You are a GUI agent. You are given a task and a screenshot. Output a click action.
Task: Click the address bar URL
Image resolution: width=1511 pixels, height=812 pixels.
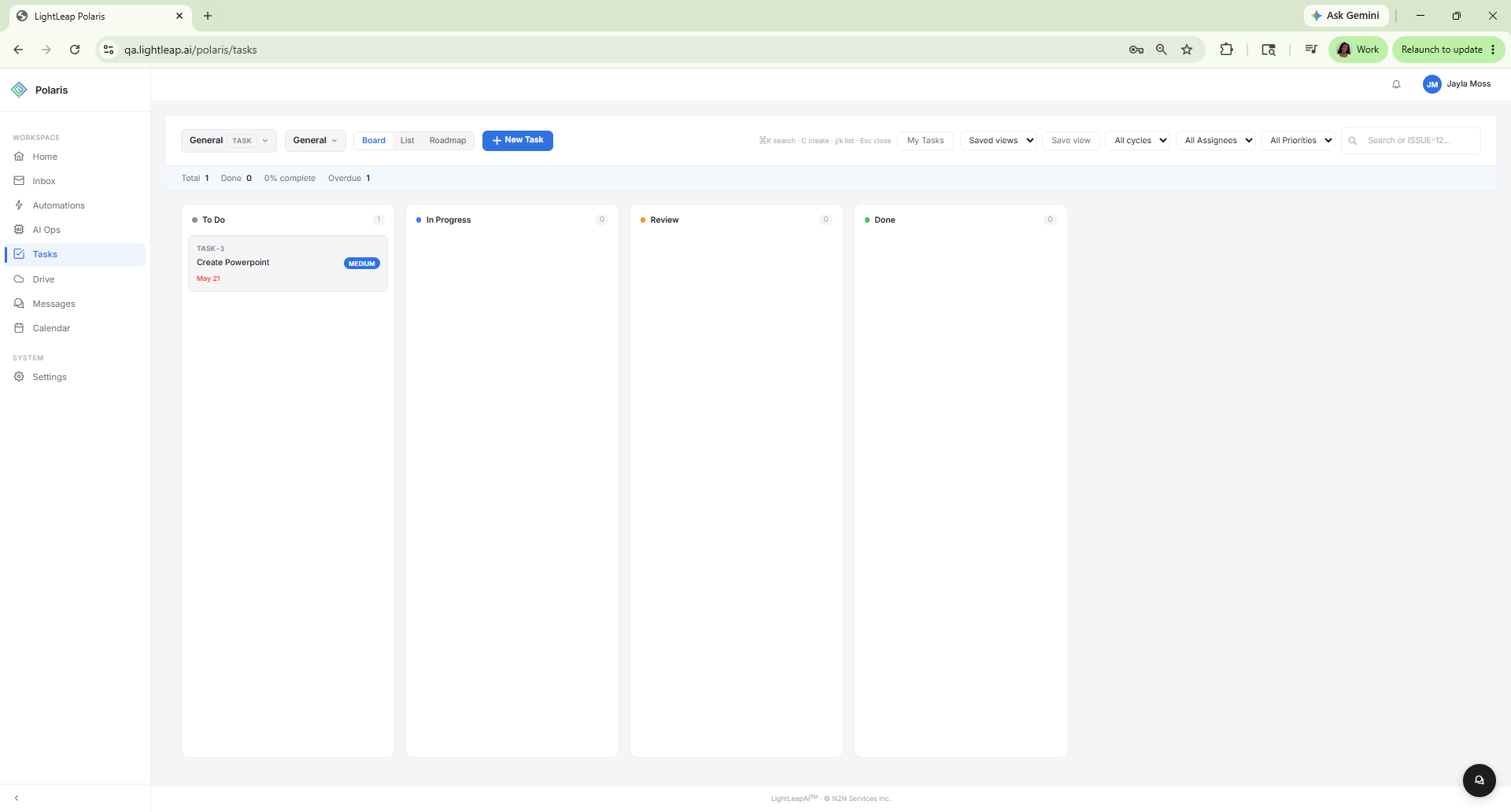(x=190, y=50)
